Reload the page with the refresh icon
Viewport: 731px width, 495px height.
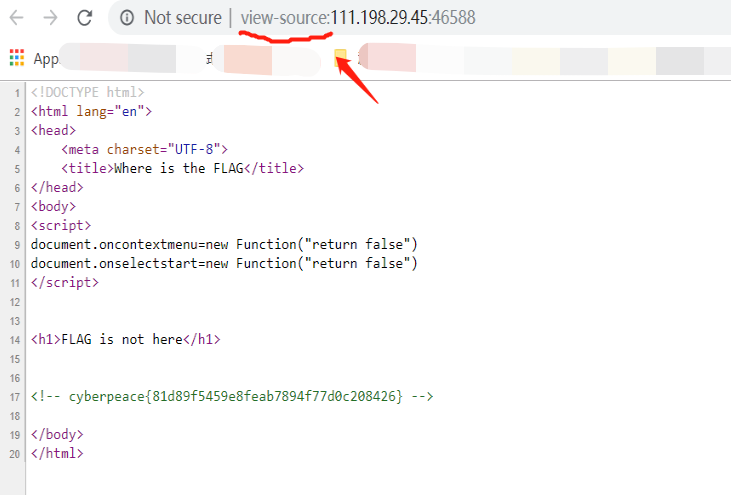[x=84, y=18]
